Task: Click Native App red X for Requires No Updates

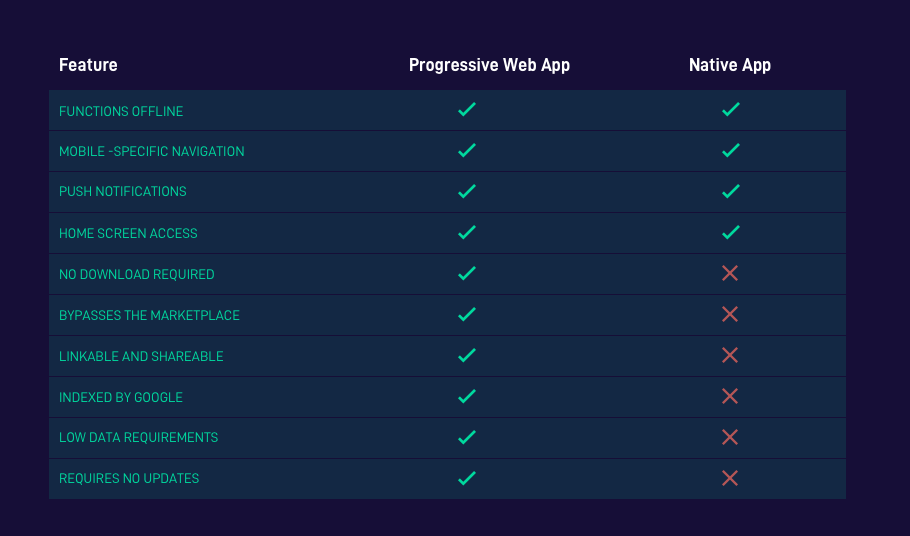Action: pos(730,478)
